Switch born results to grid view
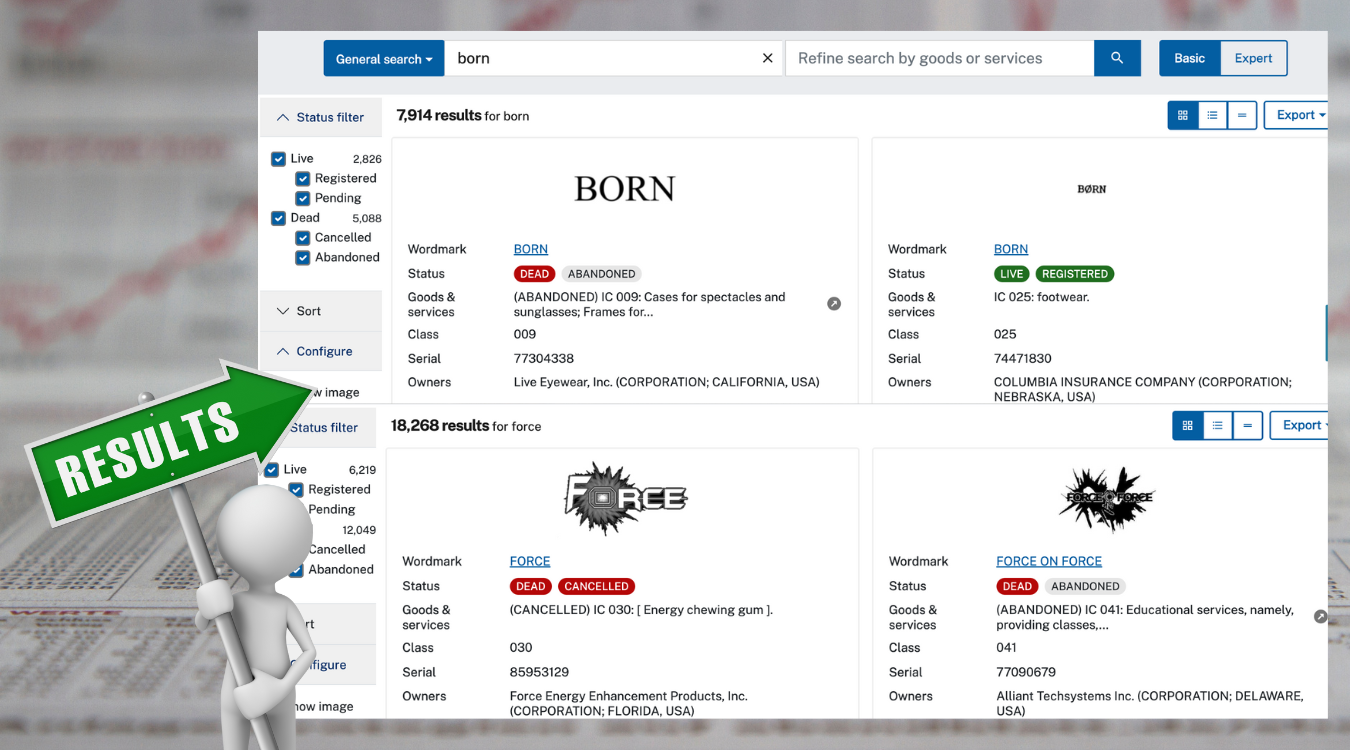The image size is (1350, 750). pos(1183,115)
